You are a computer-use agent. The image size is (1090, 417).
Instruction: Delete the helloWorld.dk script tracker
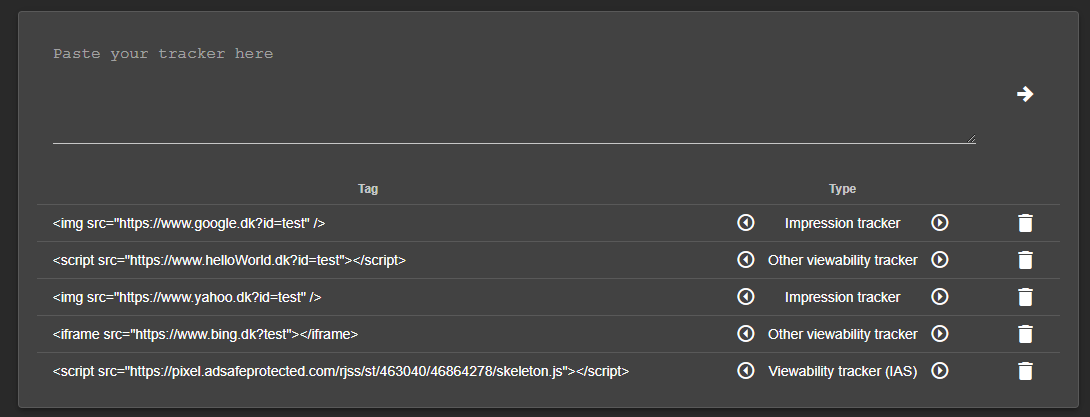coord(1025,260)
